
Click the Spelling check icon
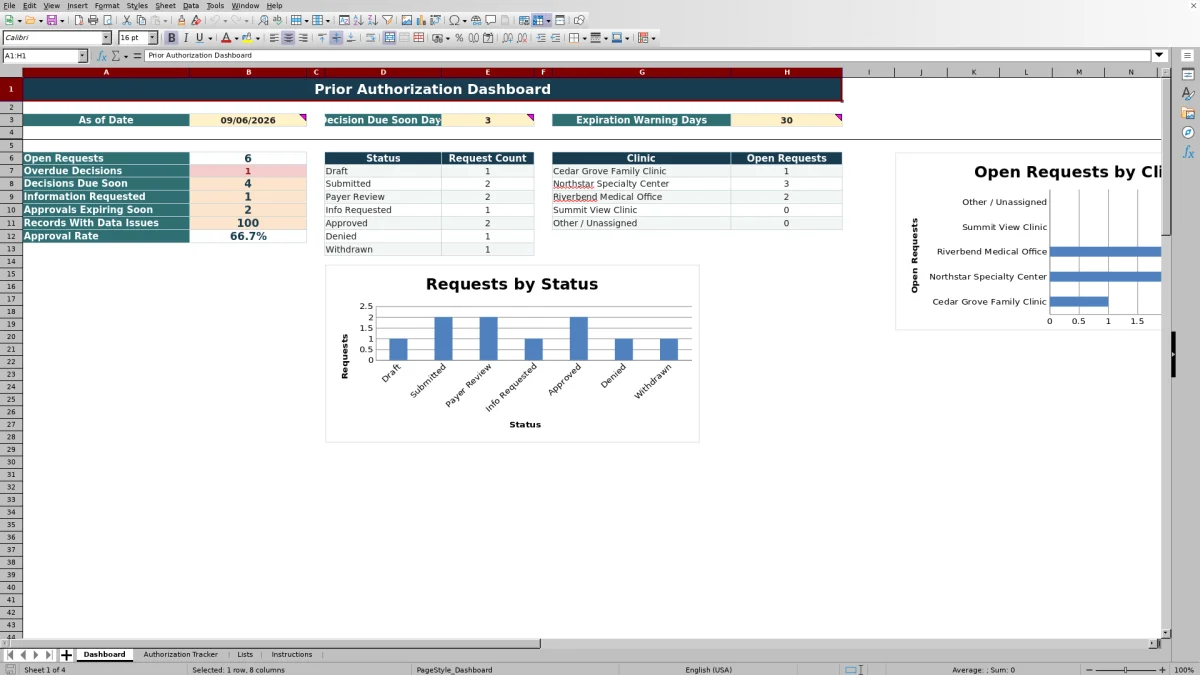point(277,20)
